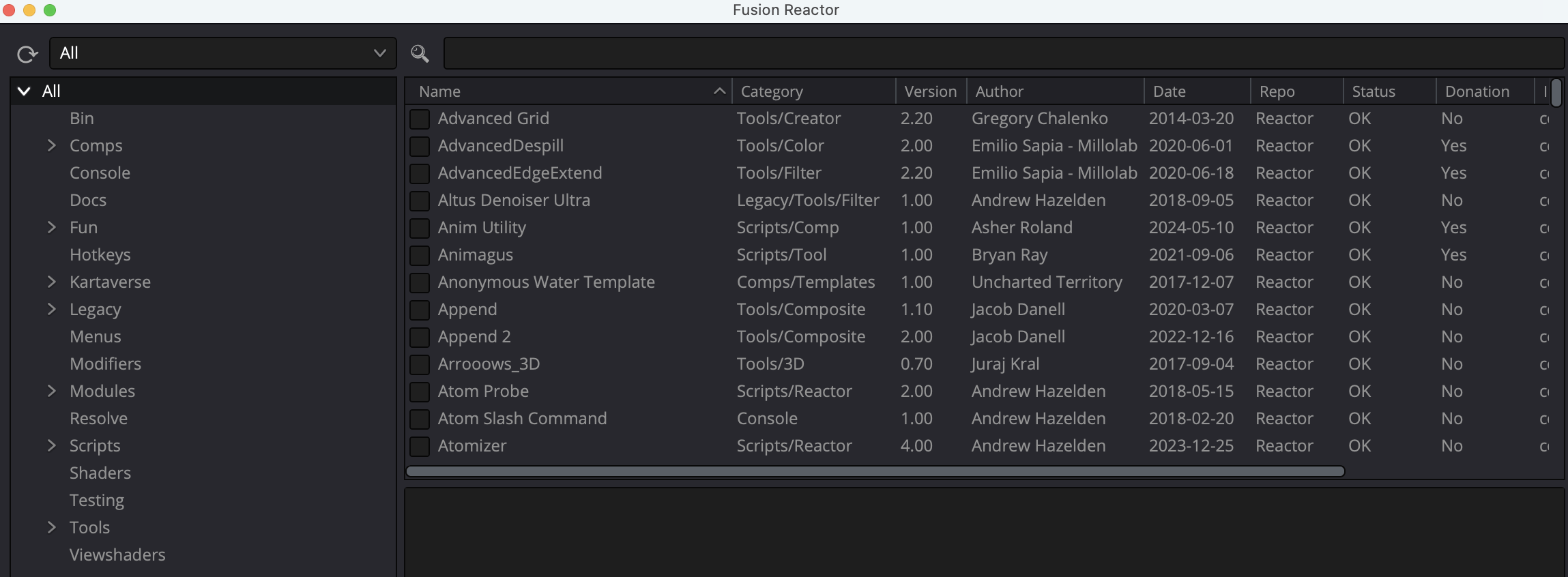Sort by the Date column header
The width and height of the screenshot is (1568, 577).
1197,91
